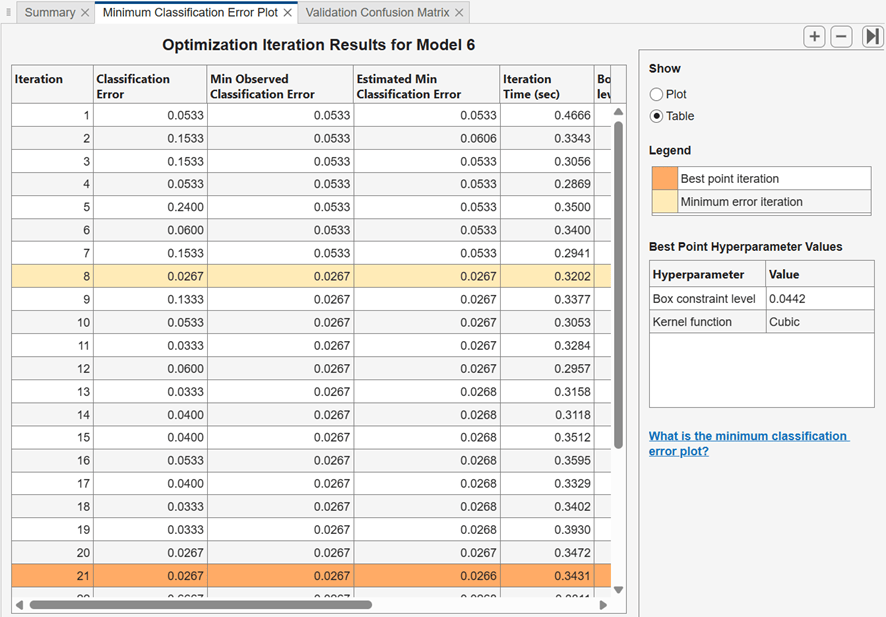Screen dimensions: 886x617
Task: Click the hide sidebar panel icon
Action: (872, 37)
